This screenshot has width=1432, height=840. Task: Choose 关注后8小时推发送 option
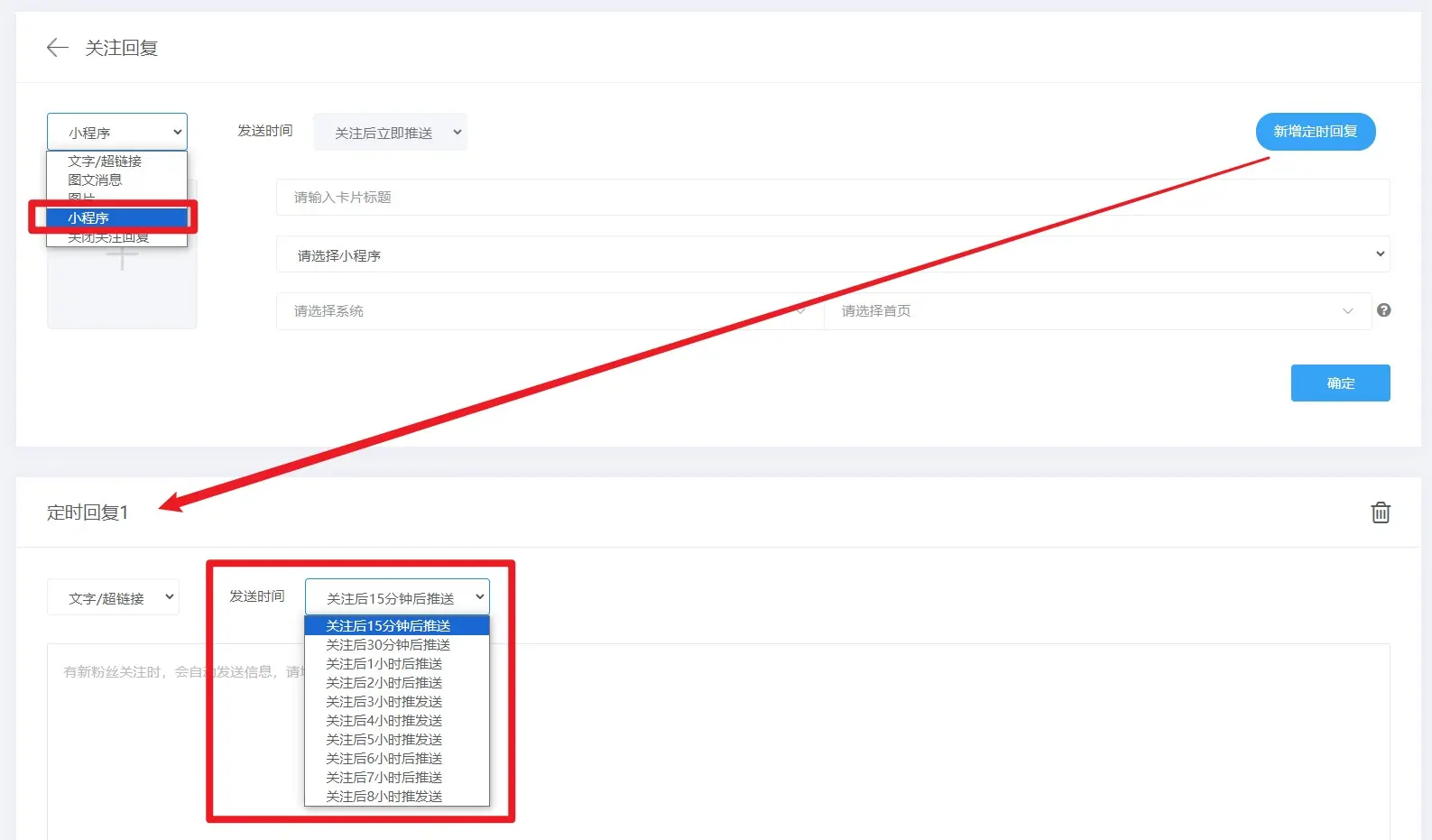(384, 797)
